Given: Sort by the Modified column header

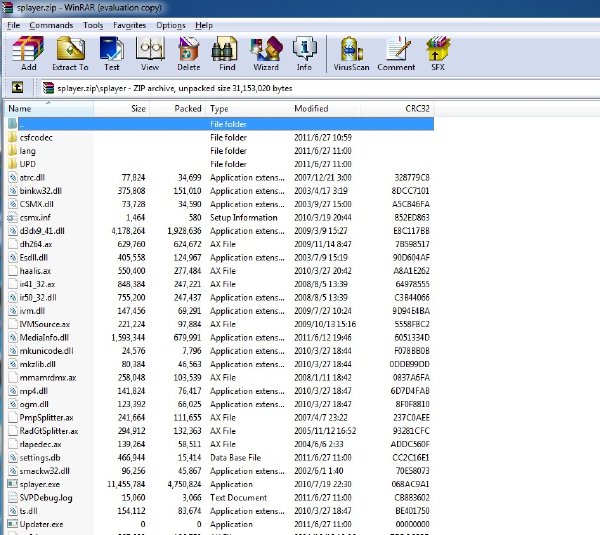Looking at the screenshot, I should [325, 109].
